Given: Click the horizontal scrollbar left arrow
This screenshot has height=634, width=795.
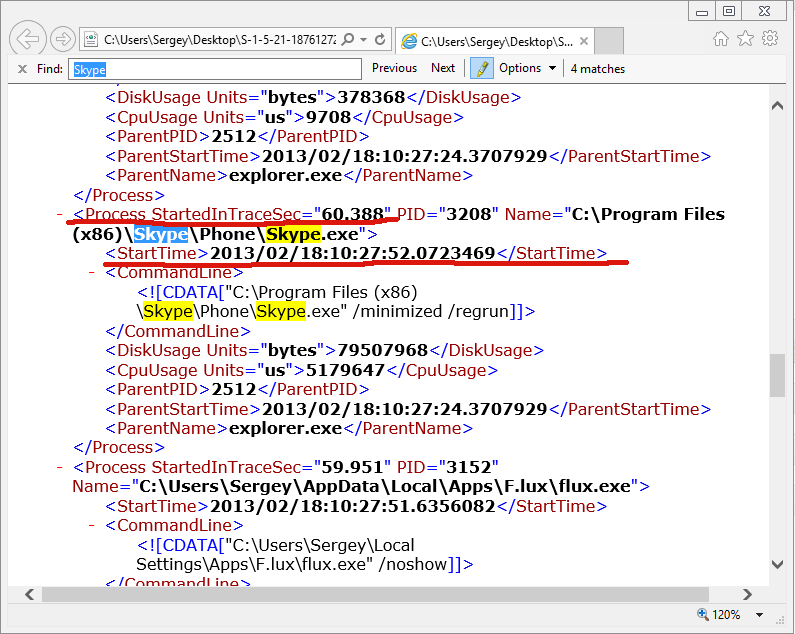Looking at the screenshot, I should click(30, 594).
